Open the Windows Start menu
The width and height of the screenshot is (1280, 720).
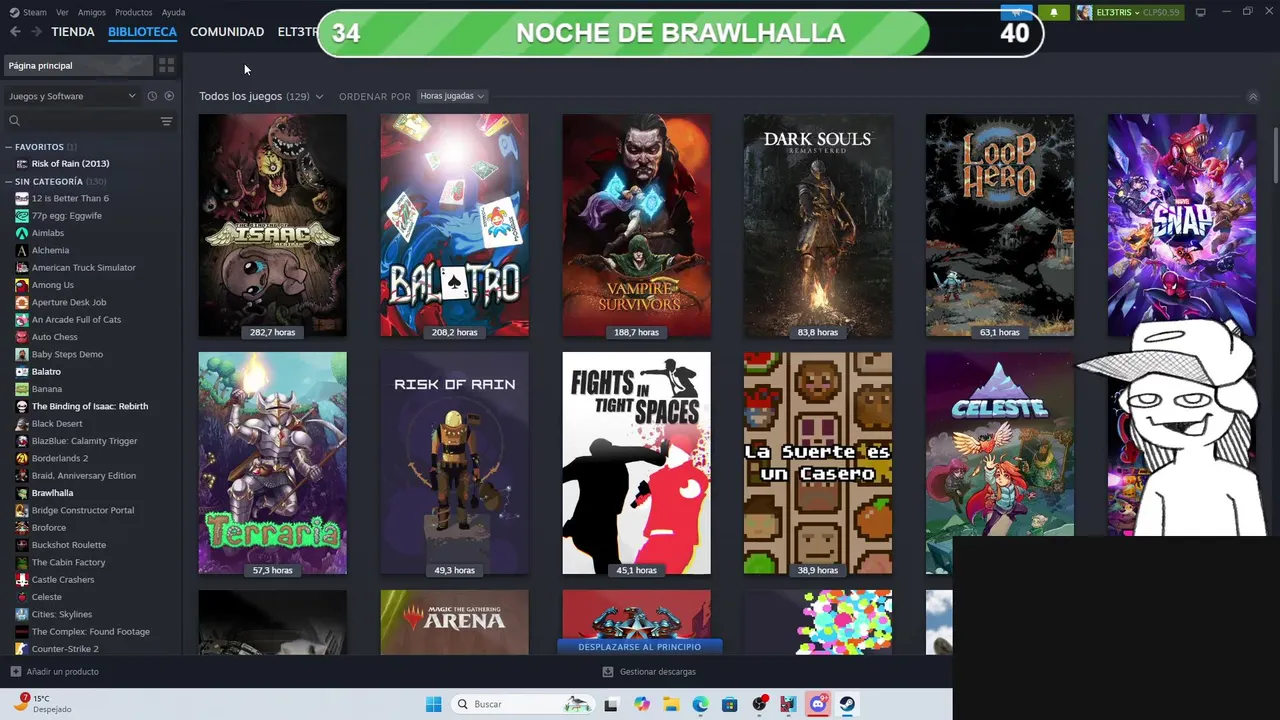[433, 704]
